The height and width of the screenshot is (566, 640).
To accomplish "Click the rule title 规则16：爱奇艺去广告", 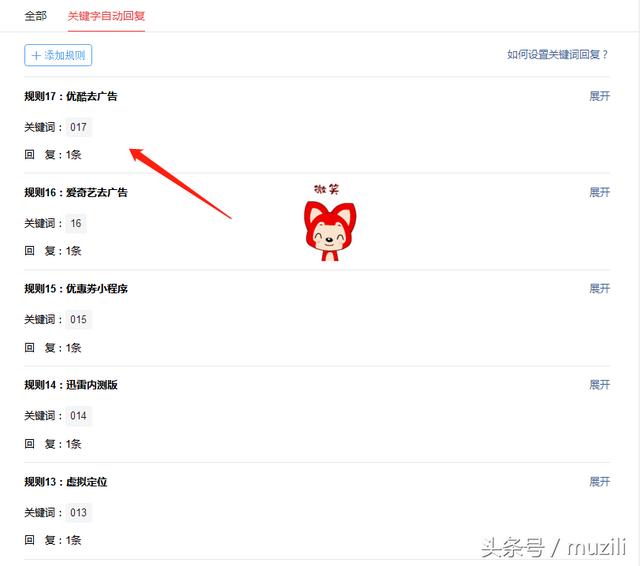I will (x=76, y=192).
